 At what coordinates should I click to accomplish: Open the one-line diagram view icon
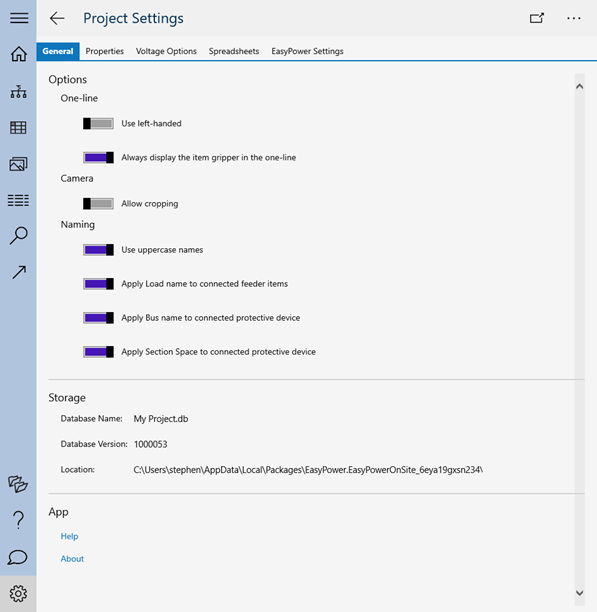[x=18, y=92]
